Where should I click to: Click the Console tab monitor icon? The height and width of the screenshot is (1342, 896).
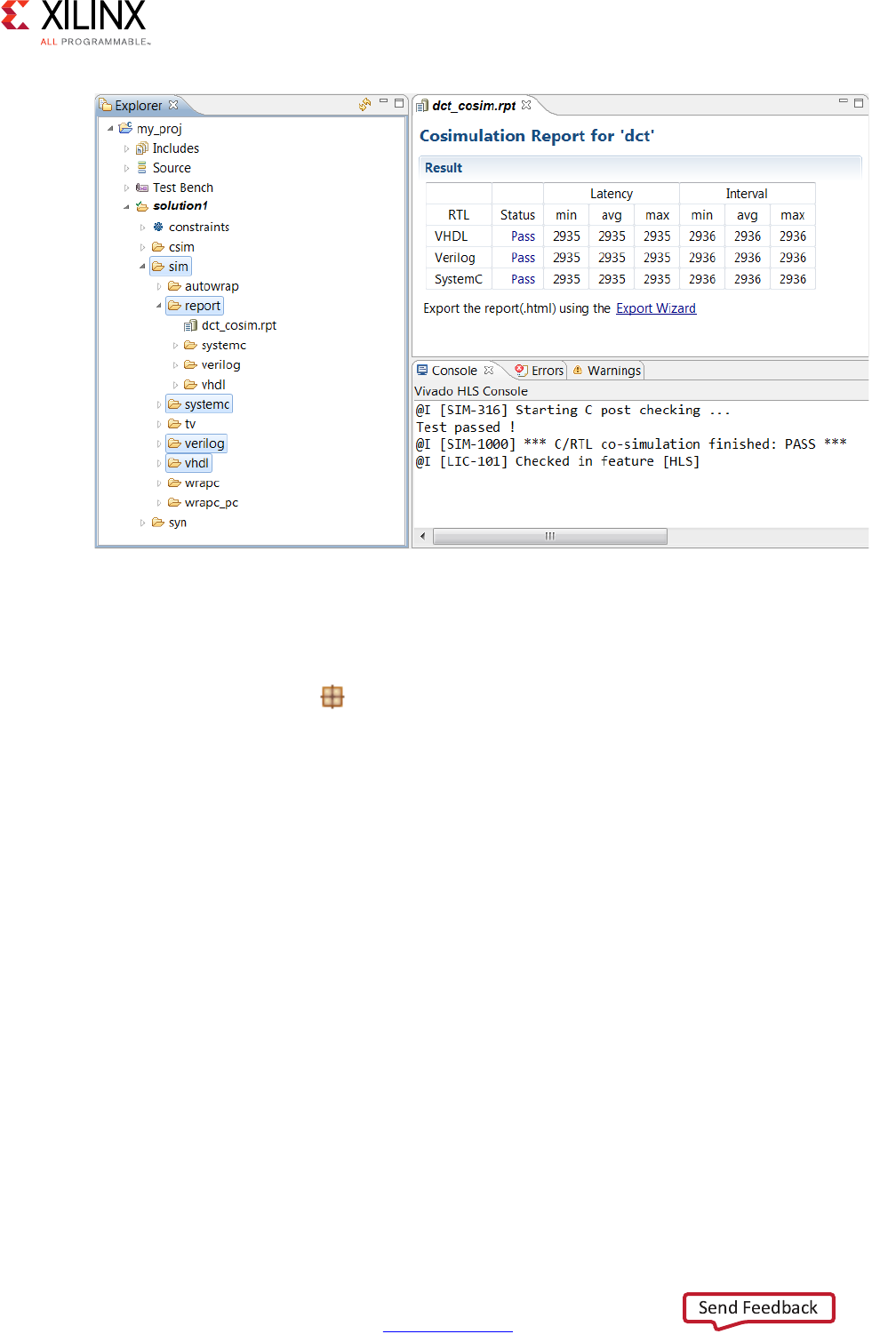pos(422,370)
